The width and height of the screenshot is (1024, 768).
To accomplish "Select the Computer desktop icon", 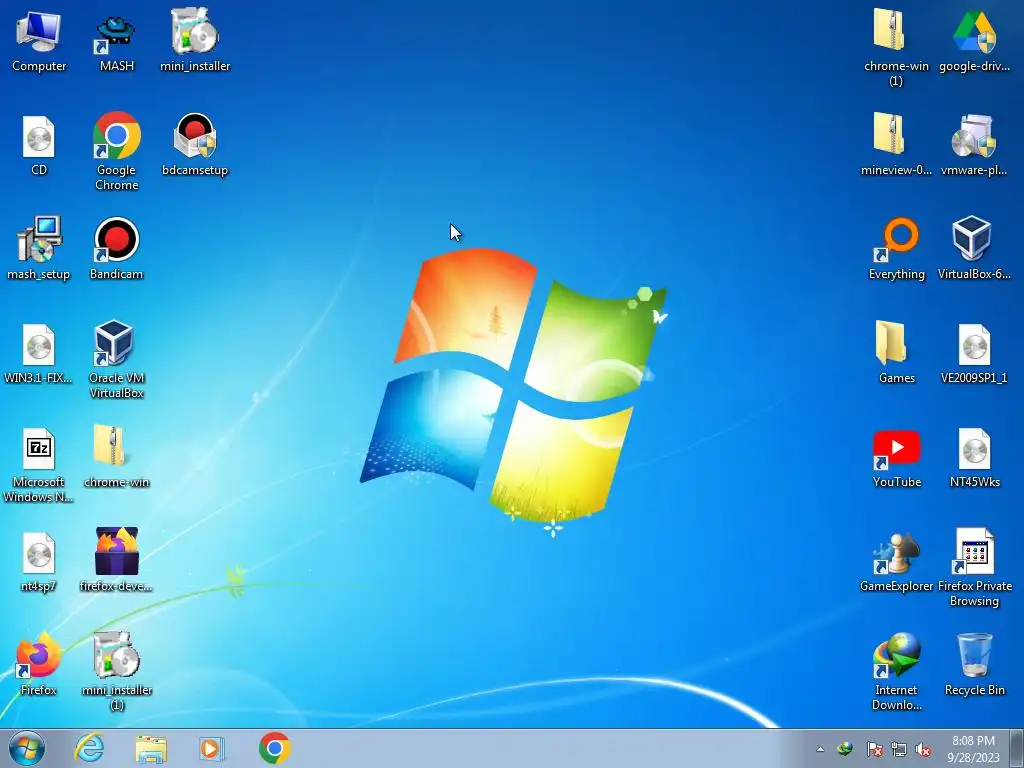I will click(x=39, y=41).
